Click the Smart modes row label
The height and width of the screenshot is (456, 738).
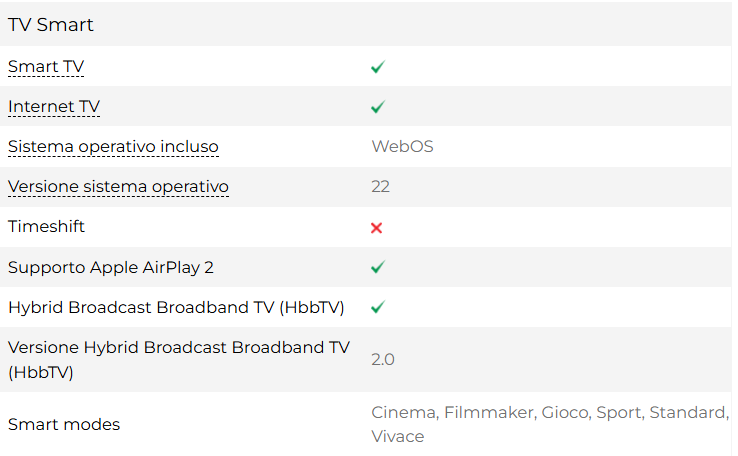click(64, 424)
